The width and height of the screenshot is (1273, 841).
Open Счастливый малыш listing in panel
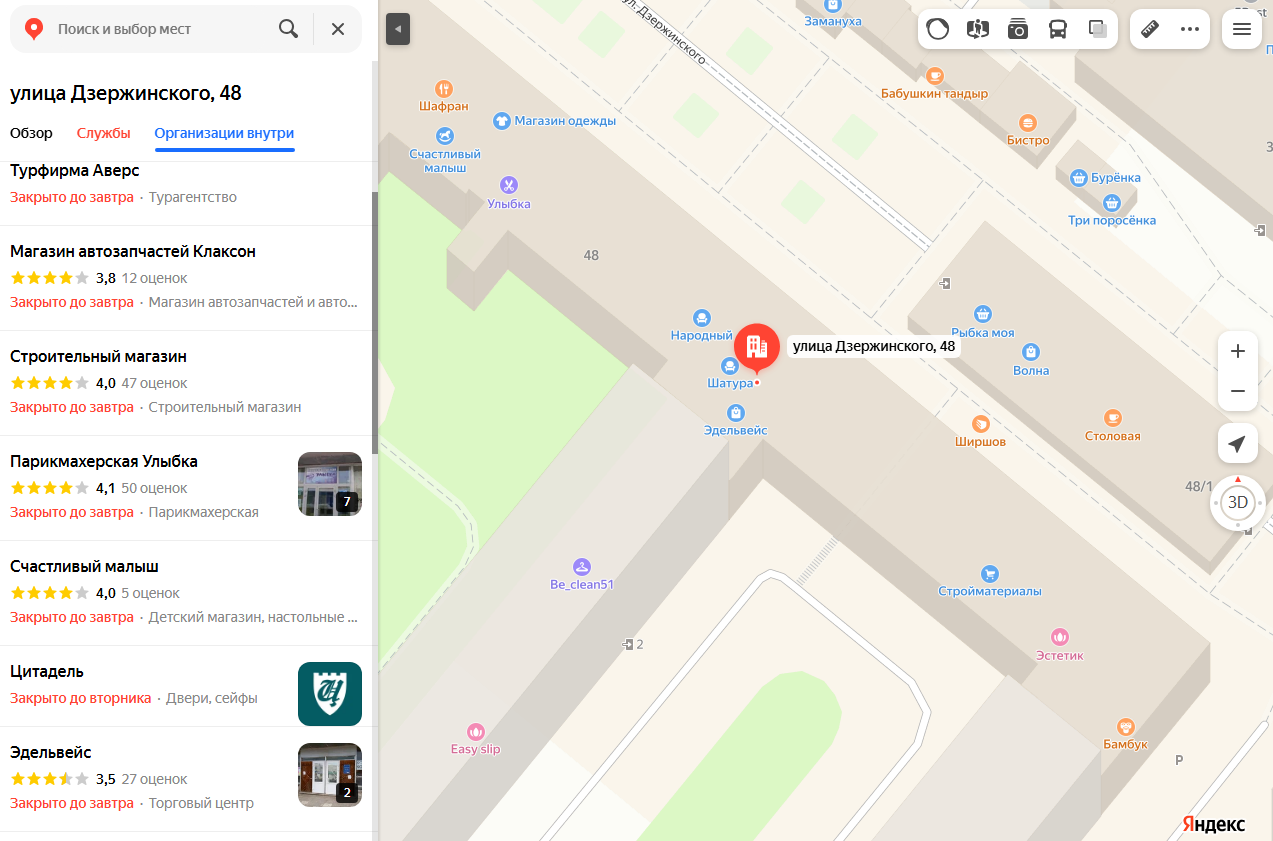click(x=186, y=592)
